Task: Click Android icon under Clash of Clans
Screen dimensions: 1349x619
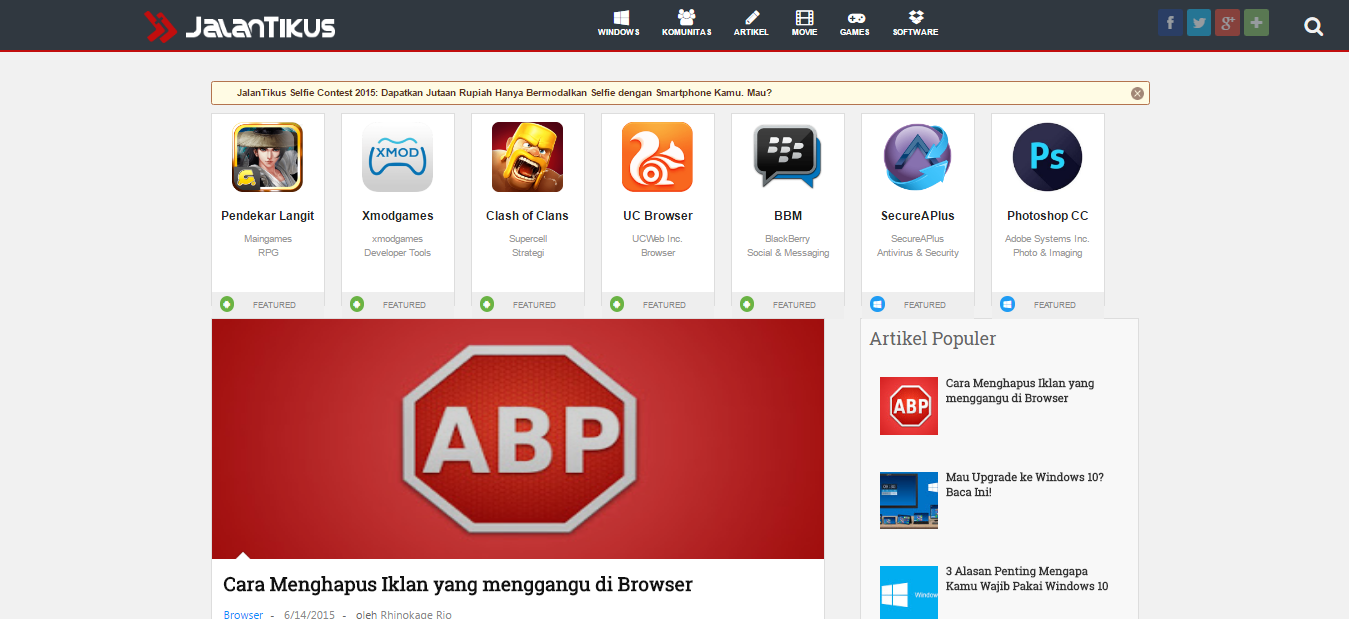Action: (487, 304)
